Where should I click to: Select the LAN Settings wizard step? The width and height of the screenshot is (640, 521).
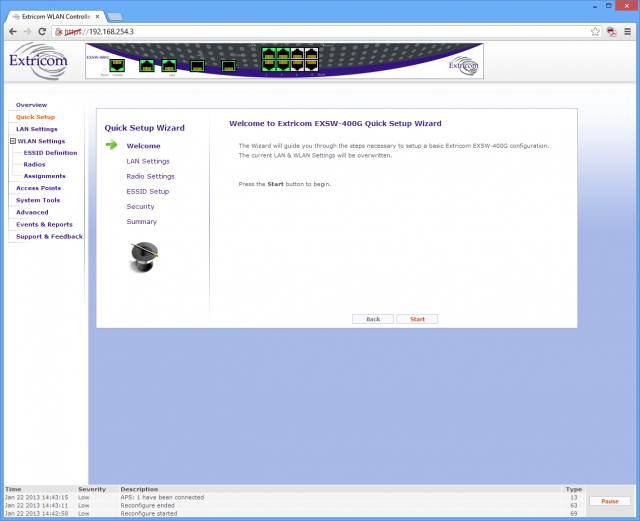(148, 161)
